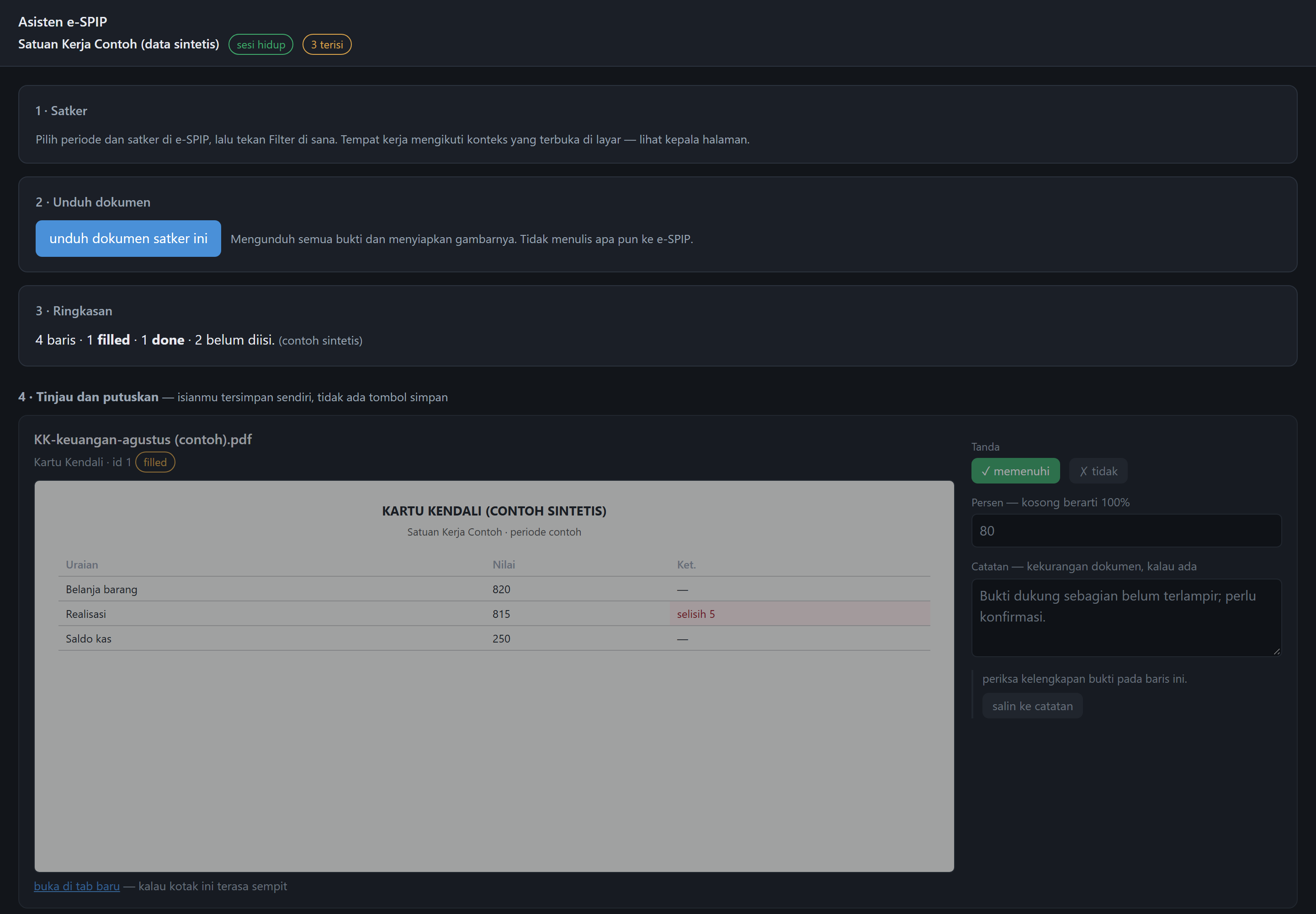The width and height of the screenshot is (1316, 914).
Task: Click the '2 · Unduh dokumen' section heading
Action: click(x=93, y=202)
